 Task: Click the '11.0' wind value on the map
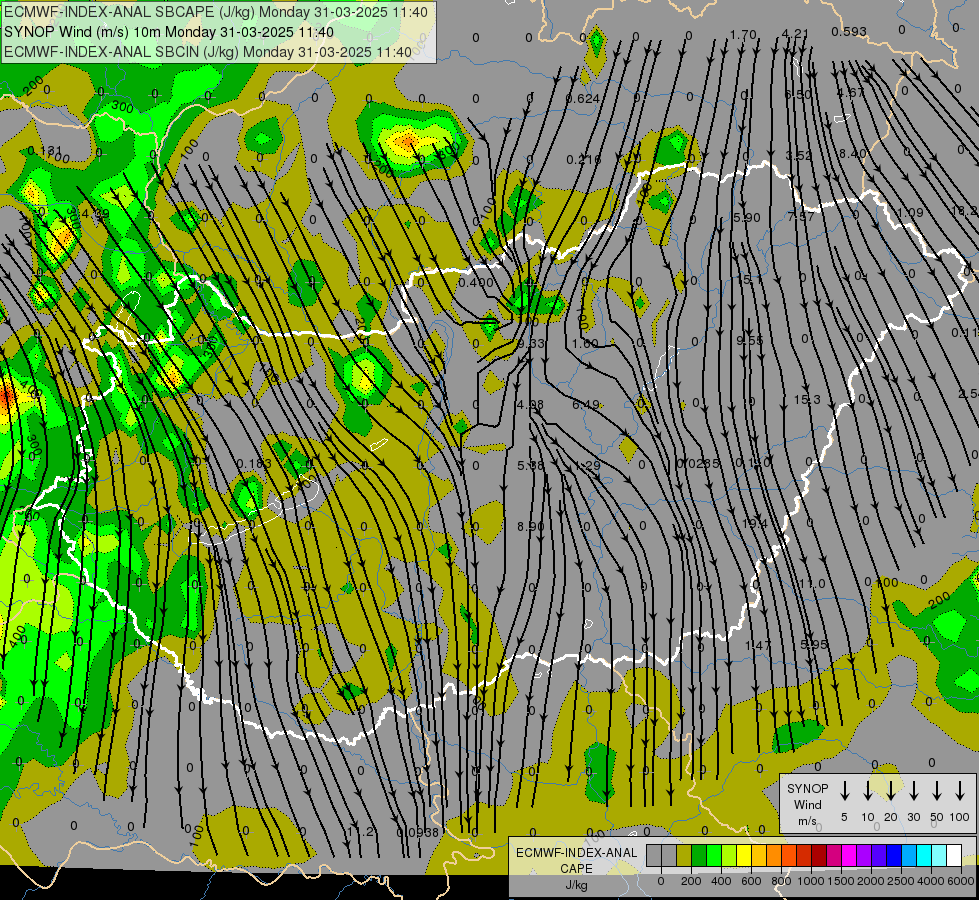[x=812, y=584]
